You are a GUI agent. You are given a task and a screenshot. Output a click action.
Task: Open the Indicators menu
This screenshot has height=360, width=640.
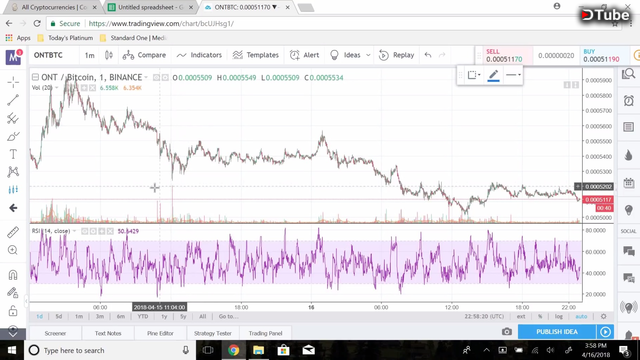pyautogui.click(x=199, y=55)
